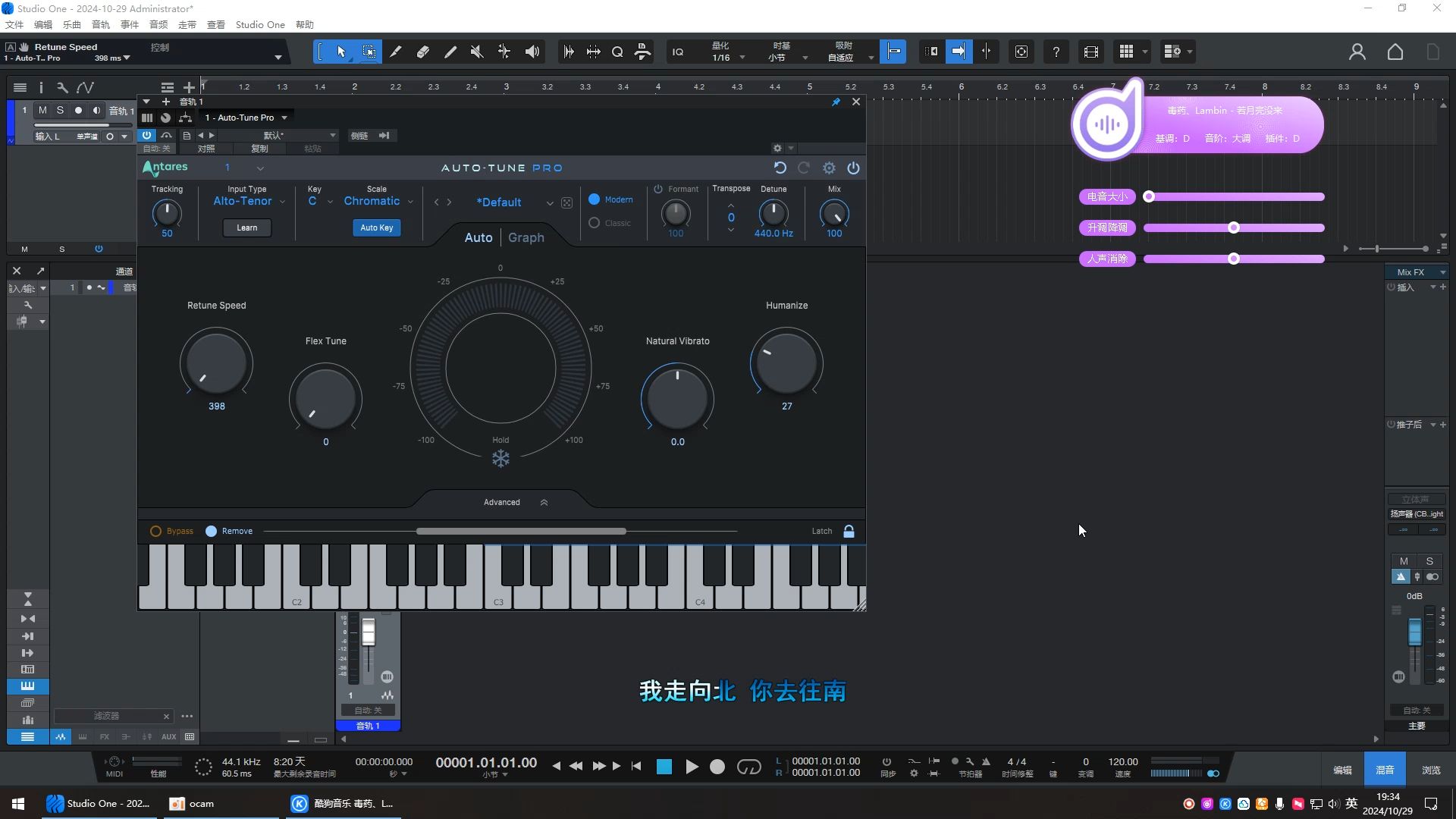Image resolution: width=1456 pixels, height=819 pixels.
Task: Open the Scale Chromatic dropdown
Action: pos(378,201)
